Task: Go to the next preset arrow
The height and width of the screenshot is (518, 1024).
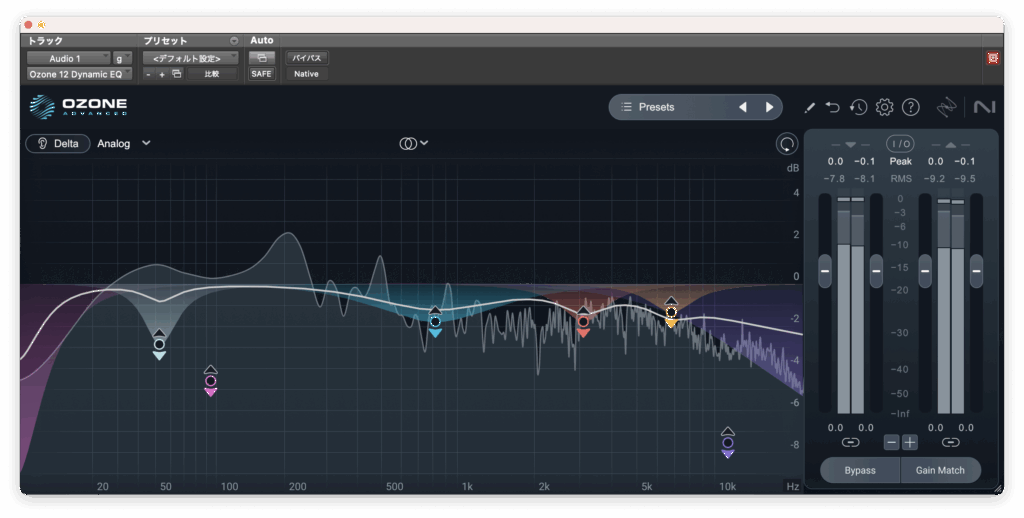Action: (x=769, y=107)
